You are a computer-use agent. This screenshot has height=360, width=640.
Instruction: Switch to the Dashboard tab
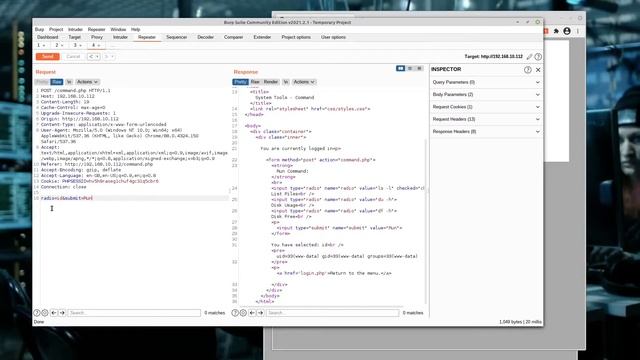[x=47, y=37]
